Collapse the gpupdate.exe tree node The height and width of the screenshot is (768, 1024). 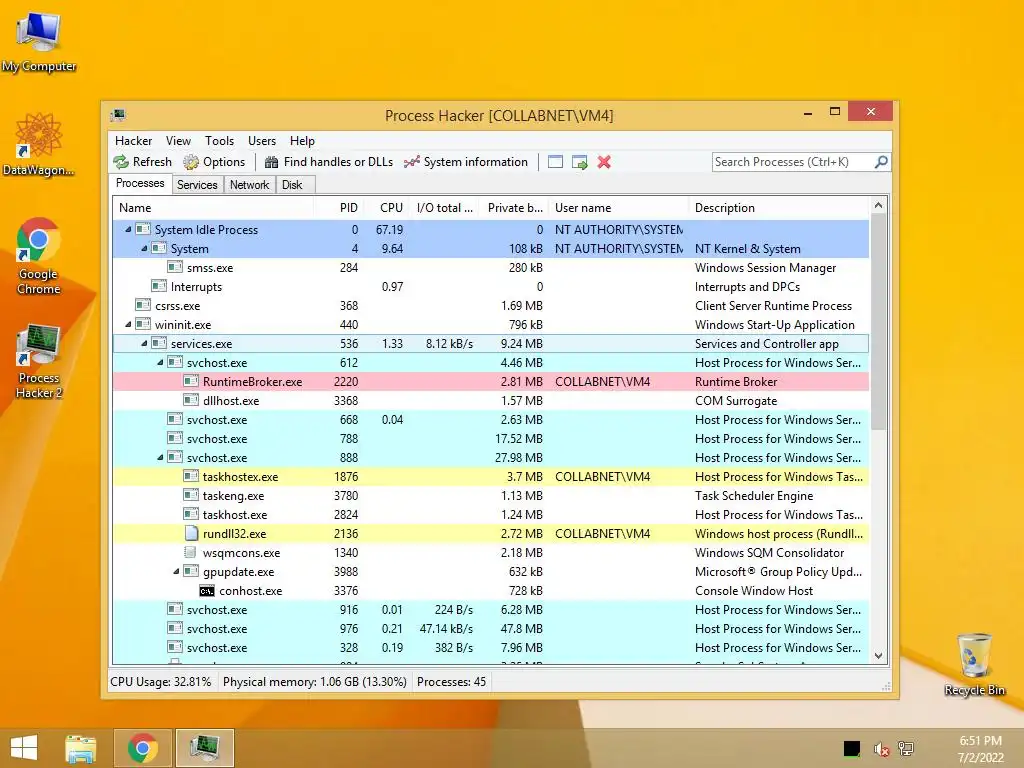coord(176,571)
